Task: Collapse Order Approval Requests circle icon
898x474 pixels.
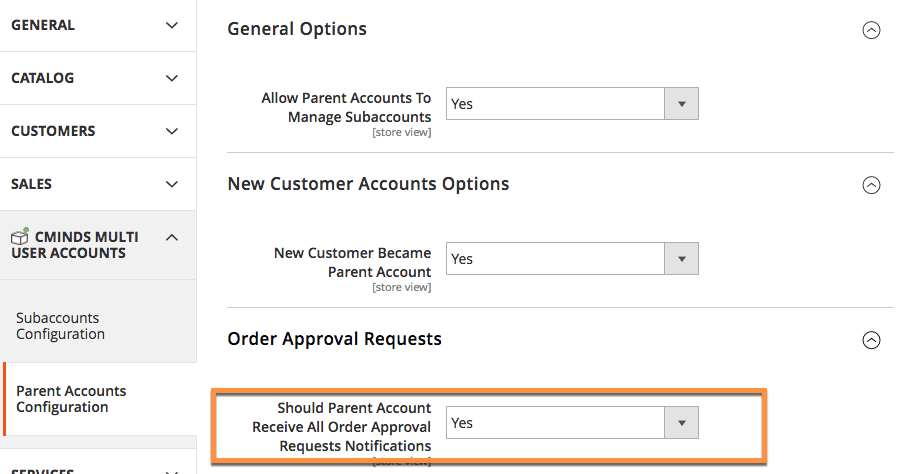Action: click(x=871, y=340)
